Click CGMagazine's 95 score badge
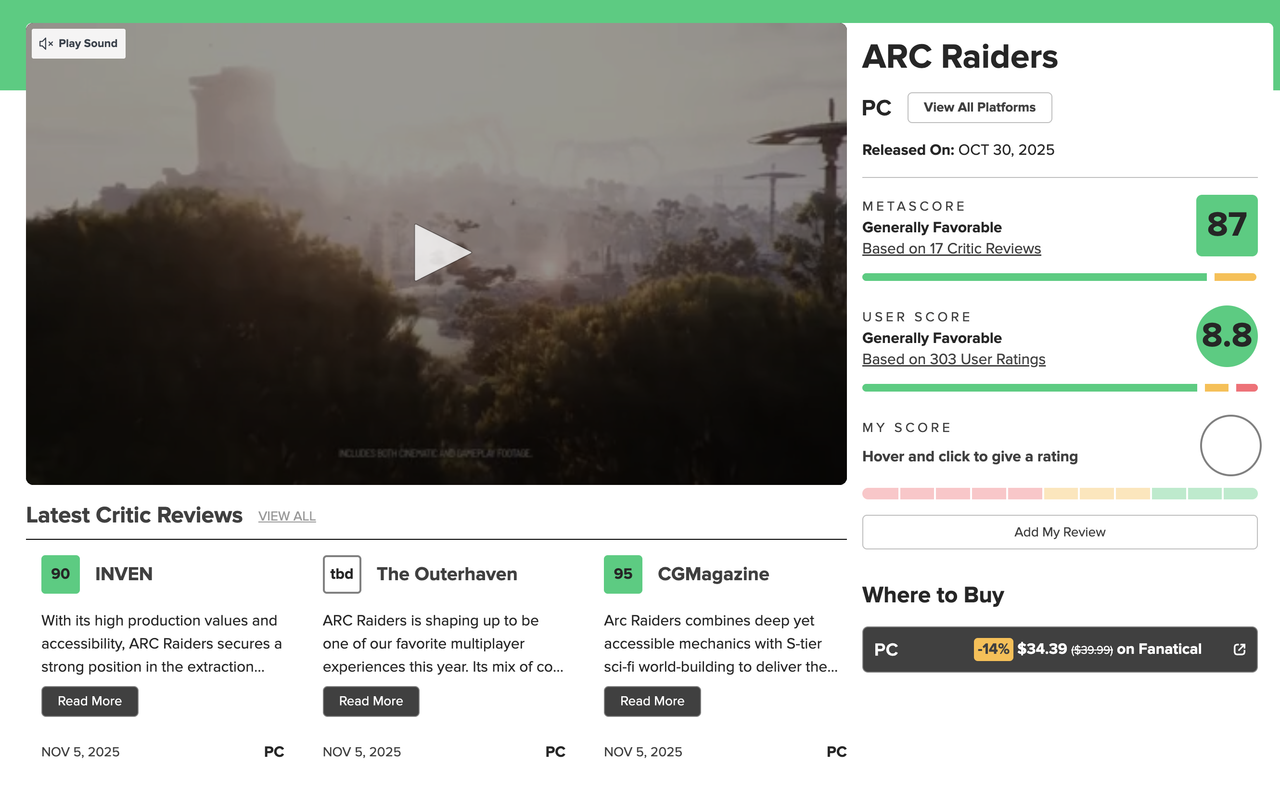The width and height of the screenshot is (1280, 788). click(623, 574)
